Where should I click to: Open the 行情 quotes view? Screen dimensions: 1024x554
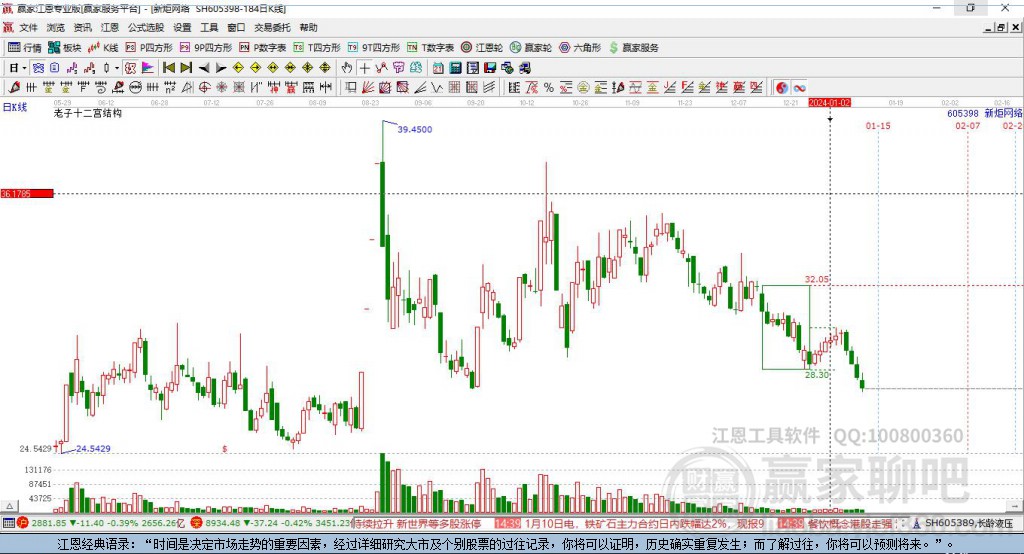(x=25, y=48)
